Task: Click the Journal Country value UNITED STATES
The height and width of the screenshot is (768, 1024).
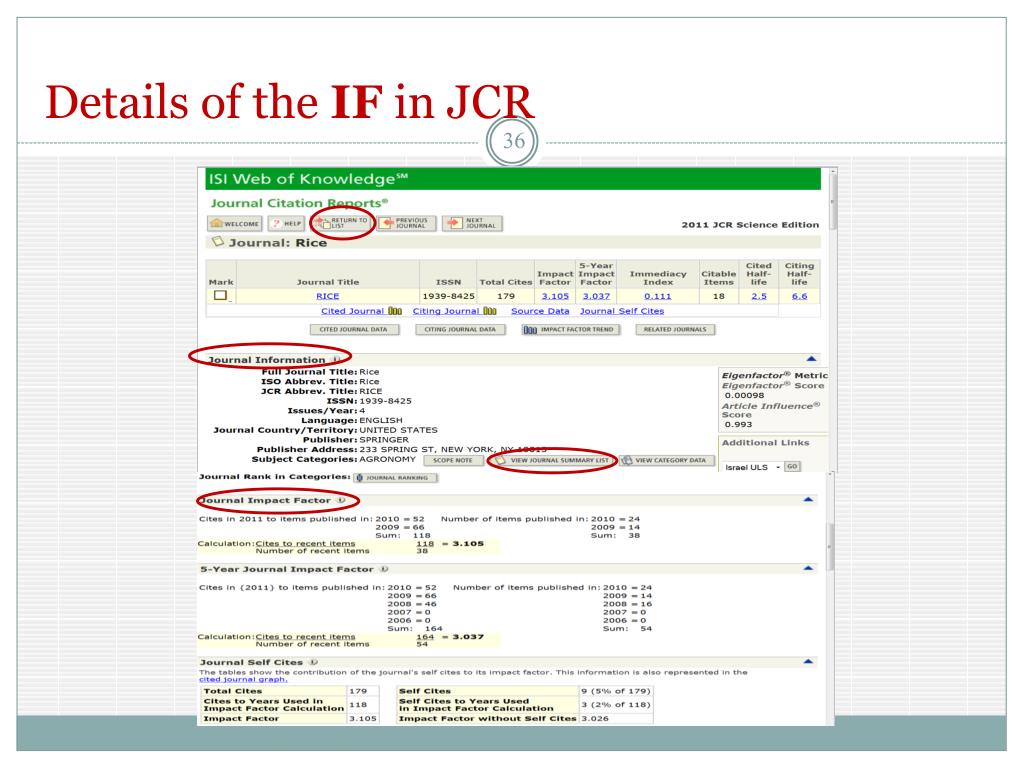Action: click(x=398, y=430)
